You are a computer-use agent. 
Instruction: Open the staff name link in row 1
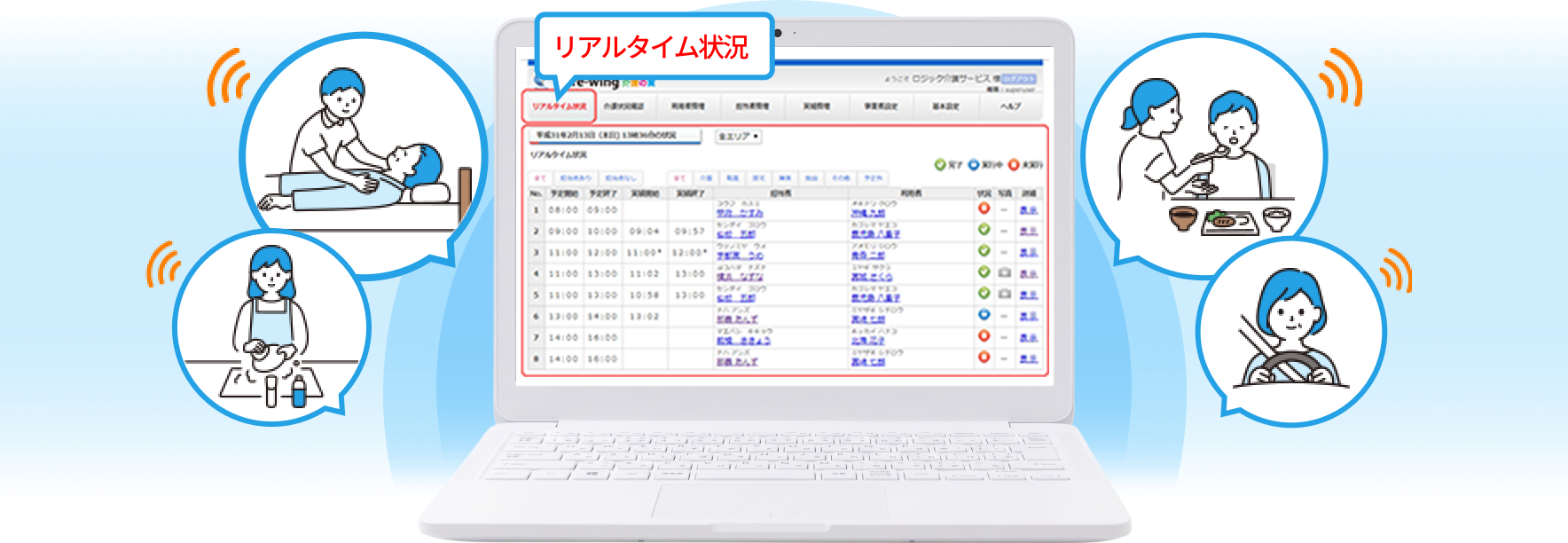[x=740, y=213]
